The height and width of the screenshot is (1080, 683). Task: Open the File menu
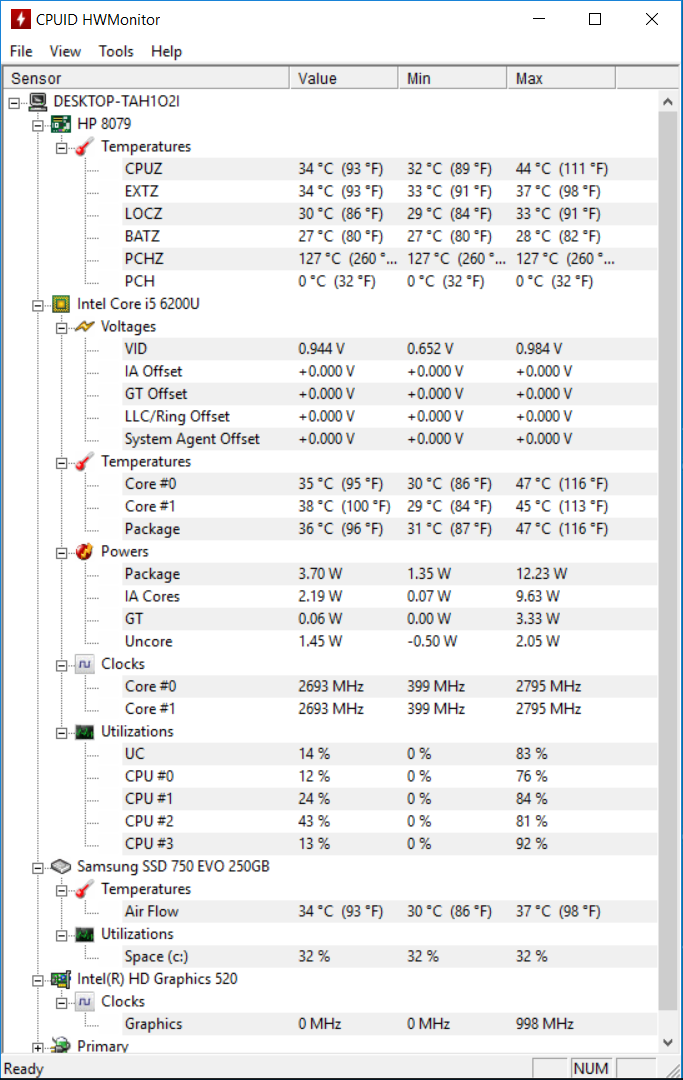(21, 52)
